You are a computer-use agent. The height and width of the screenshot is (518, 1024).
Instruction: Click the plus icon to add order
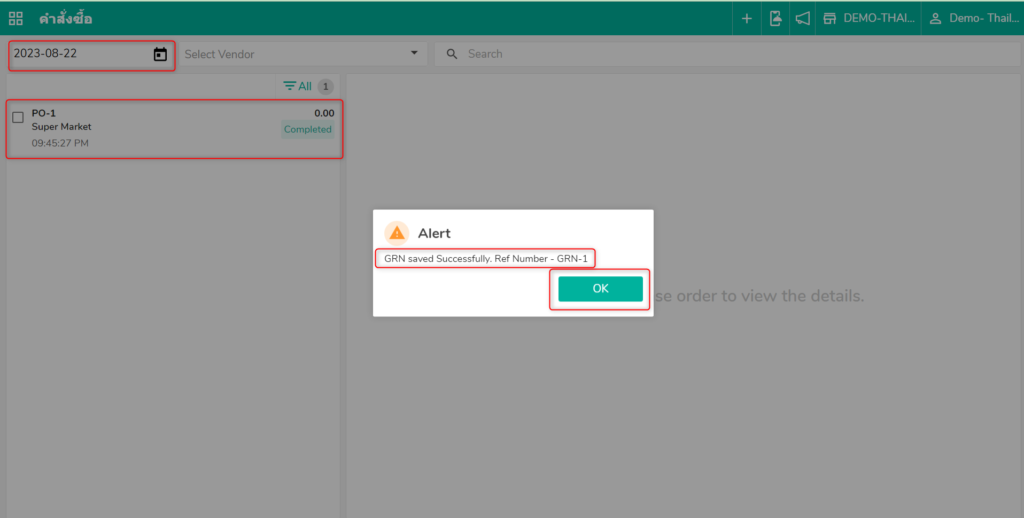(x=746, y=18)
